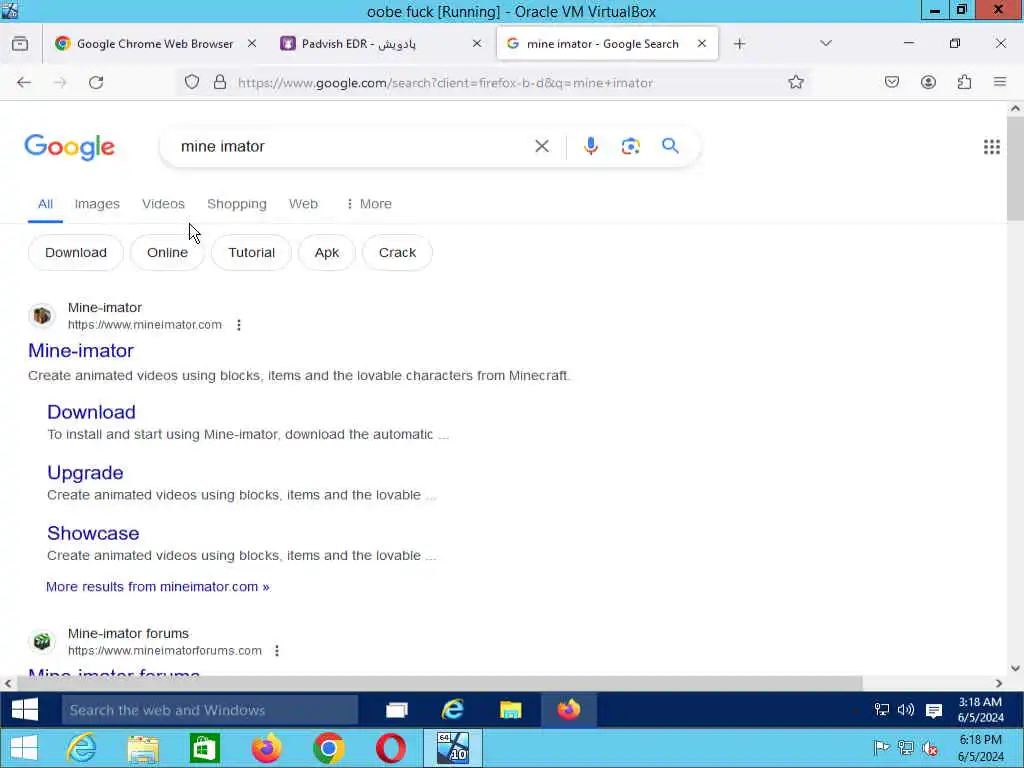Click VirtualBox VM on host taskbar

(x=453, y=748)
